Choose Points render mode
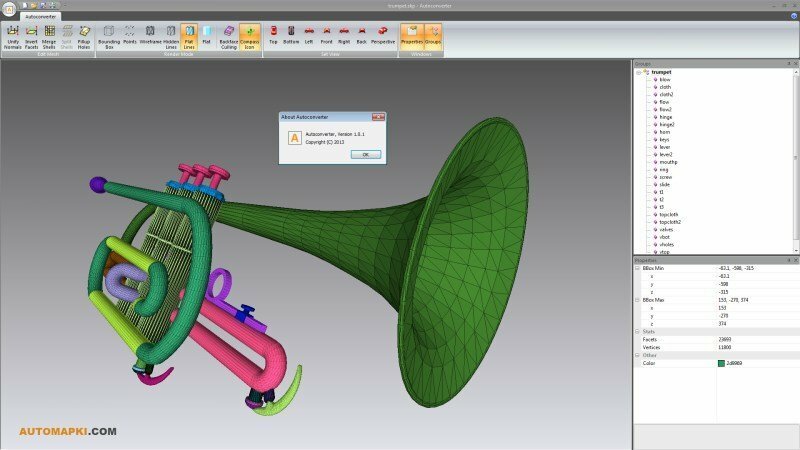Viewport: 800px width, 450px height. coord(129,37)
